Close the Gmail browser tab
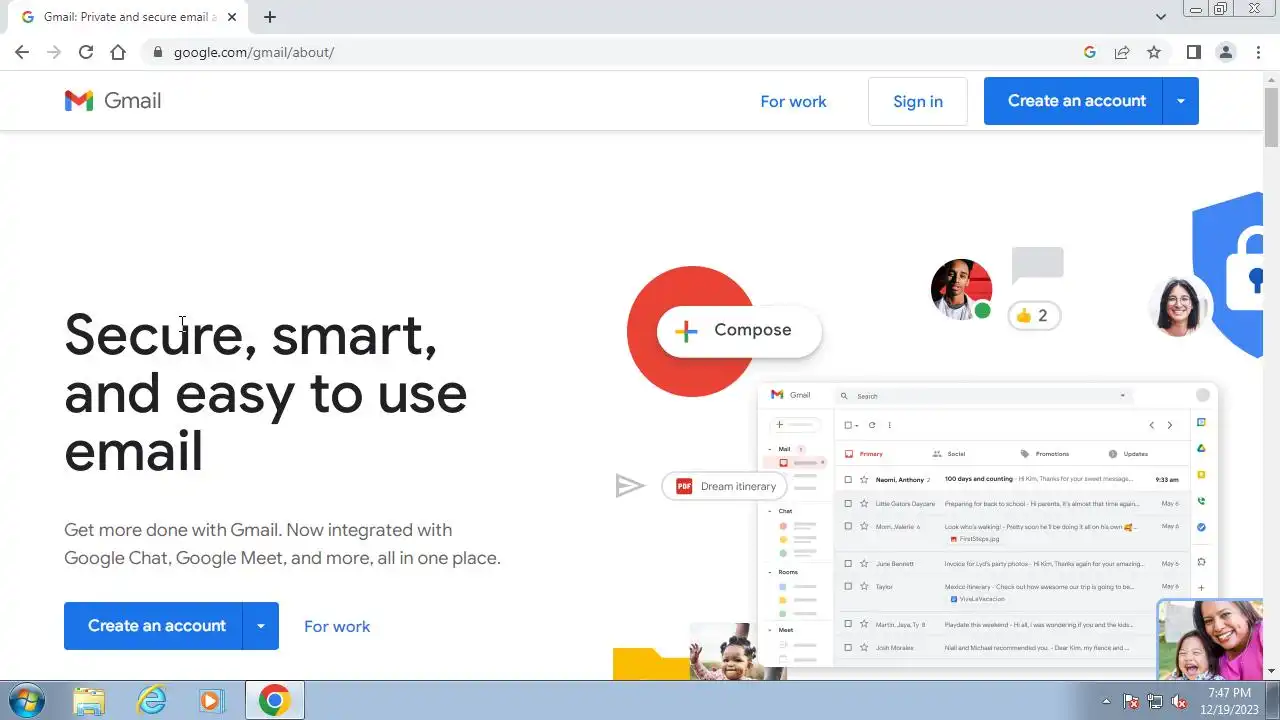 (x=232, y=17)
